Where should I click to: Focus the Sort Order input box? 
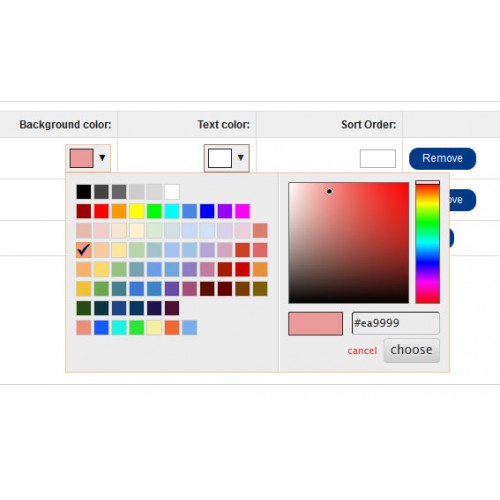(378, 159)
